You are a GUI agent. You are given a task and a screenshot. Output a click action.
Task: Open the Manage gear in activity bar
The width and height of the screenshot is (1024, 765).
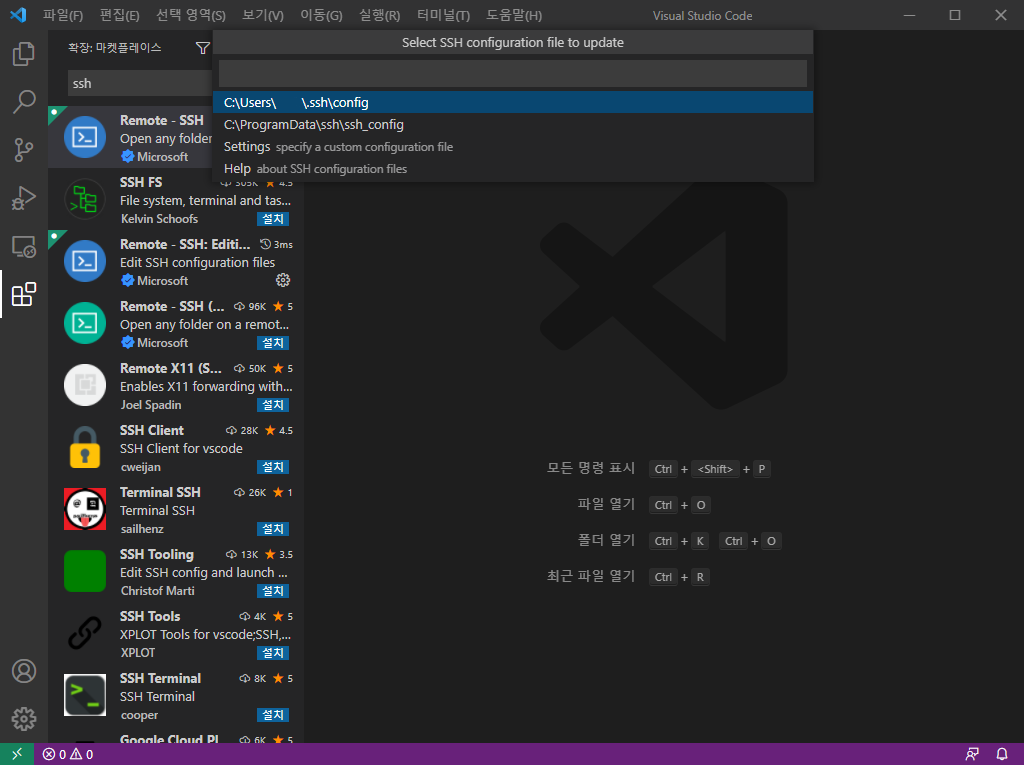24,719
